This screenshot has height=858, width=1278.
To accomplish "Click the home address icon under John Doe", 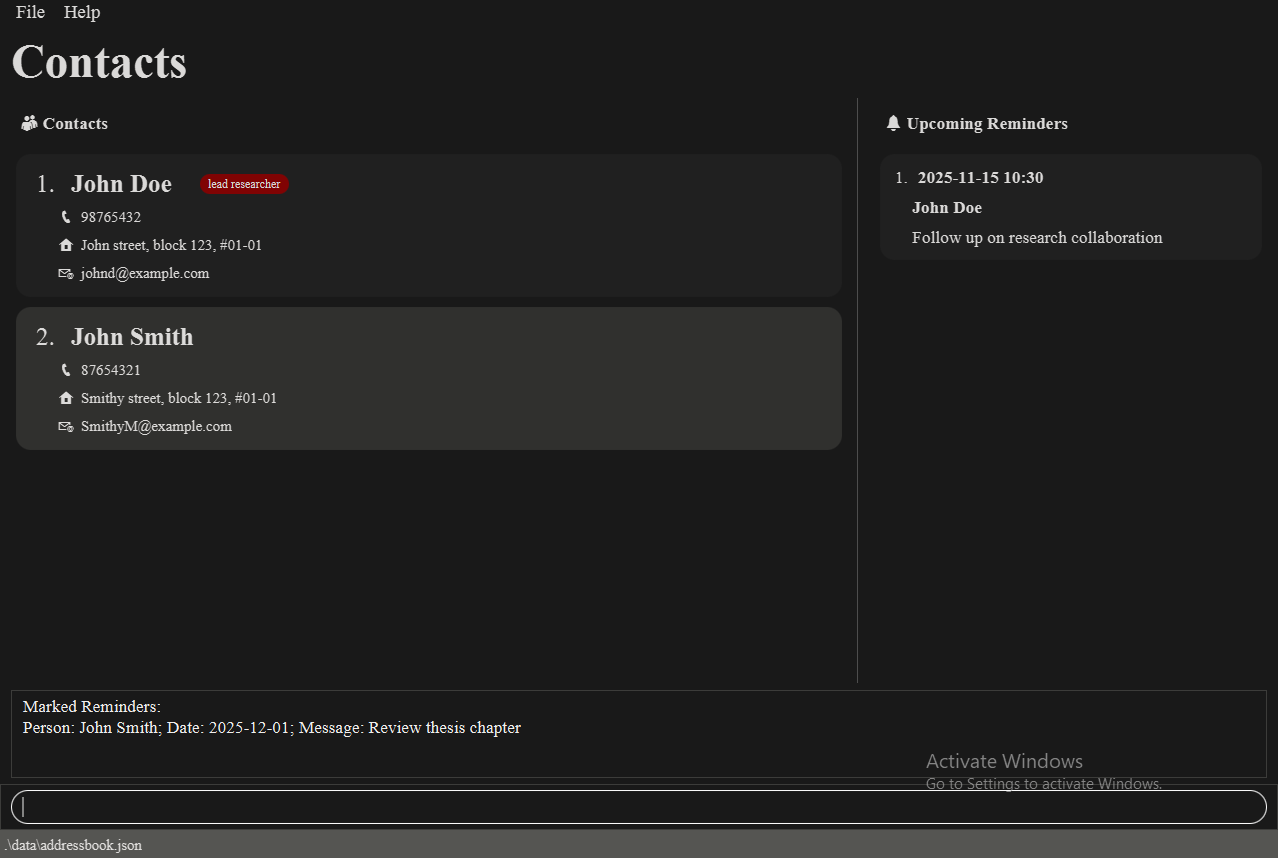I will point(66,245).
